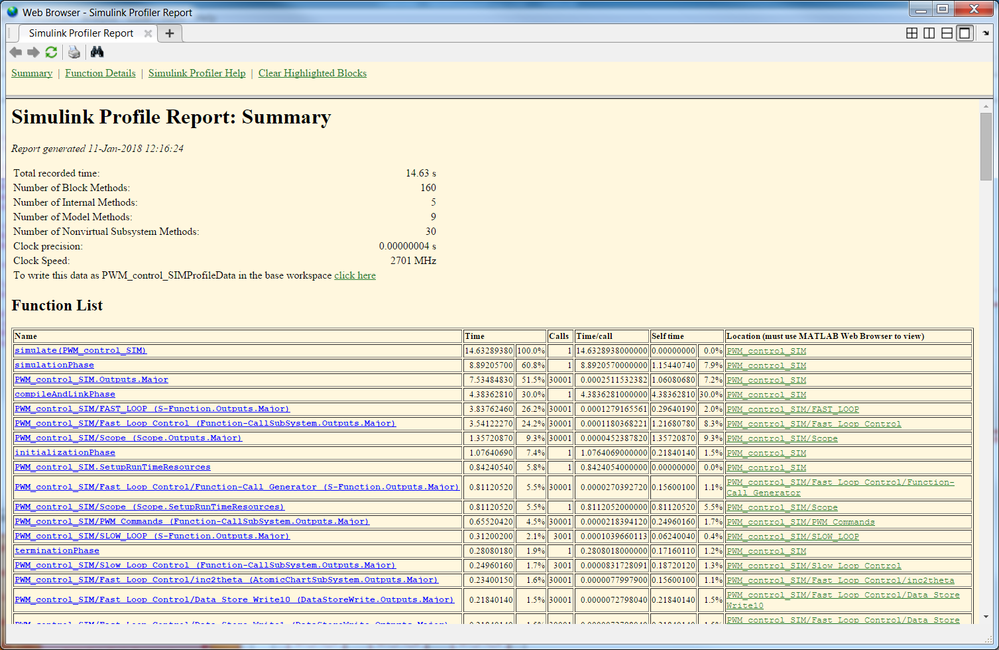Image resolution: width=999 pixels, height=650 pixels.
Task: Open PWM_control_SIM.Outputs.Major link
Action: (91, 380)
